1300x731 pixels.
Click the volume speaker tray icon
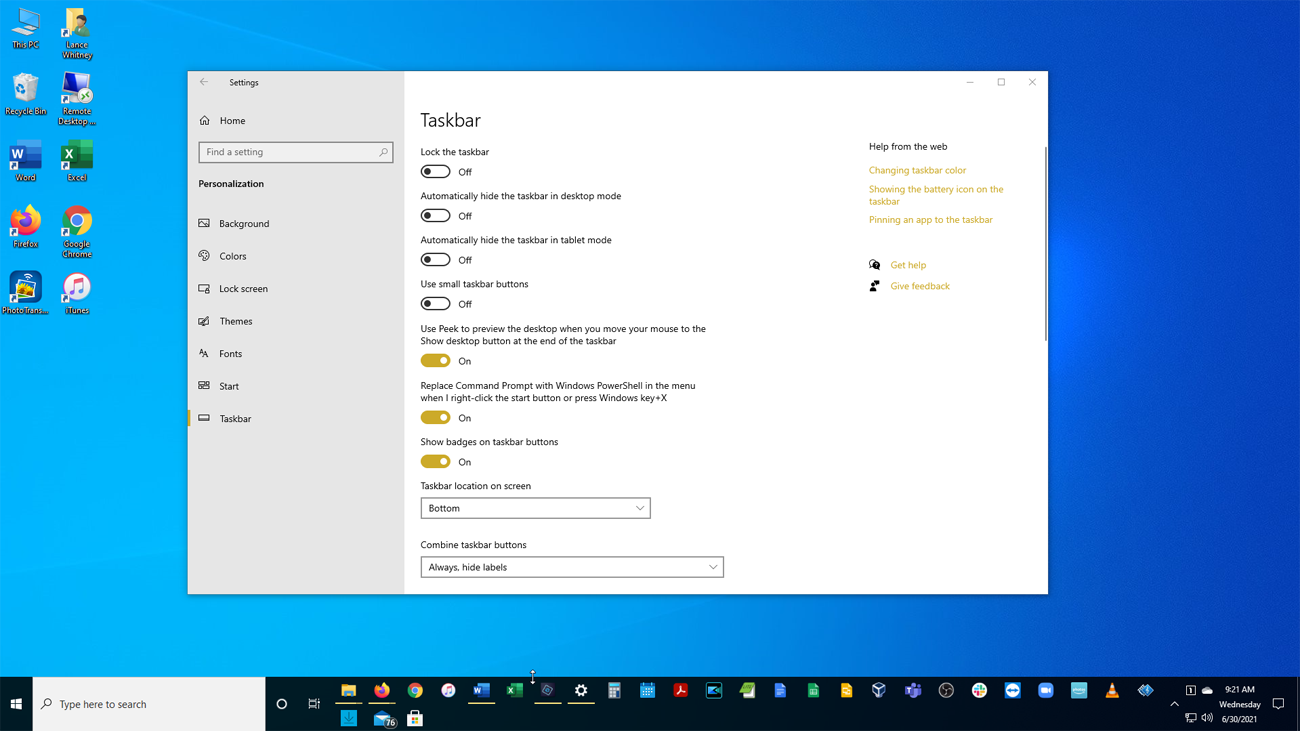point(1207,718)
